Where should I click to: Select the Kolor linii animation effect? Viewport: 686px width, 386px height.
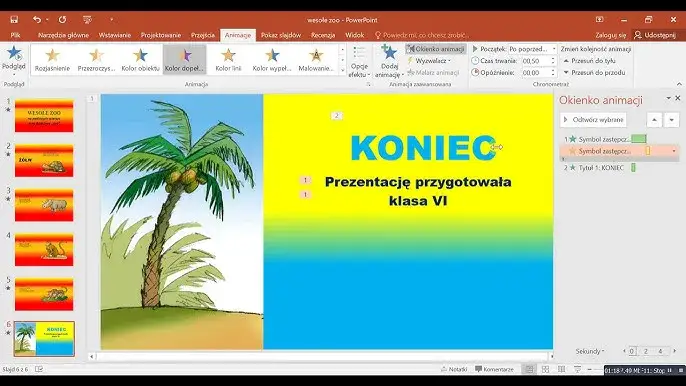(228, 60)
